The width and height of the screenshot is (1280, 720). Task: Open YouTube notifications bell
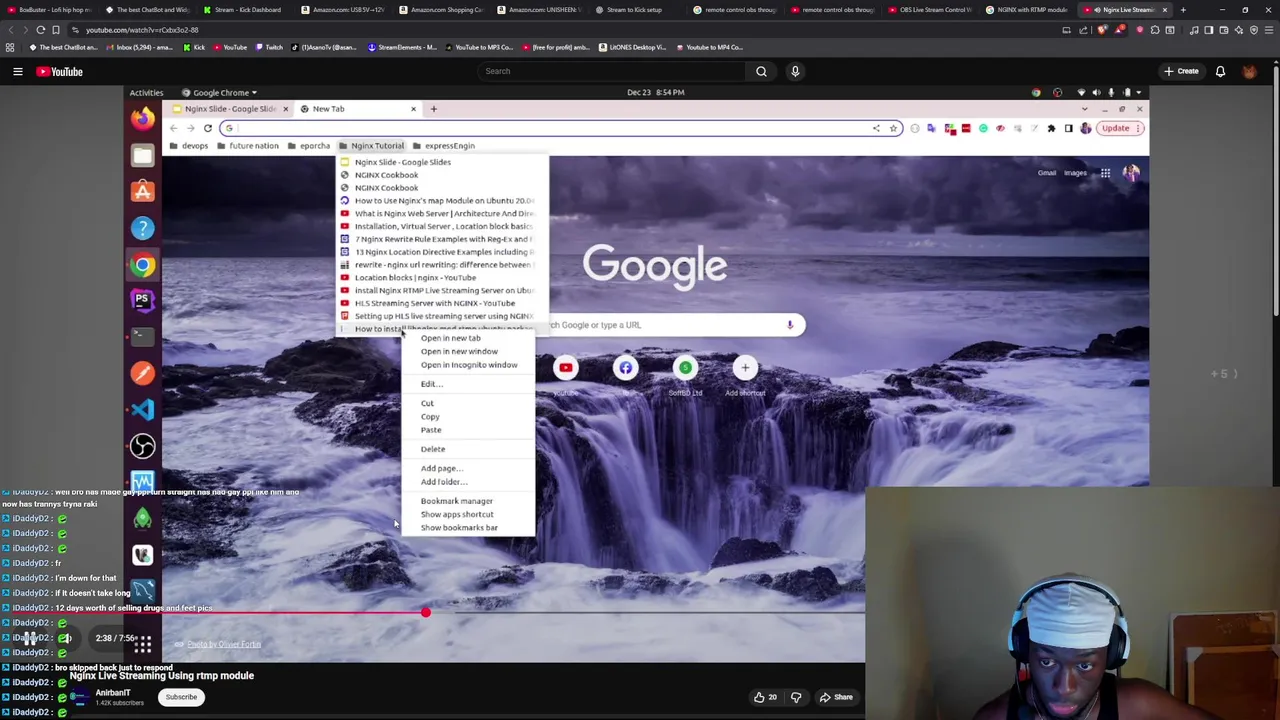click(x=1220, y=71)
